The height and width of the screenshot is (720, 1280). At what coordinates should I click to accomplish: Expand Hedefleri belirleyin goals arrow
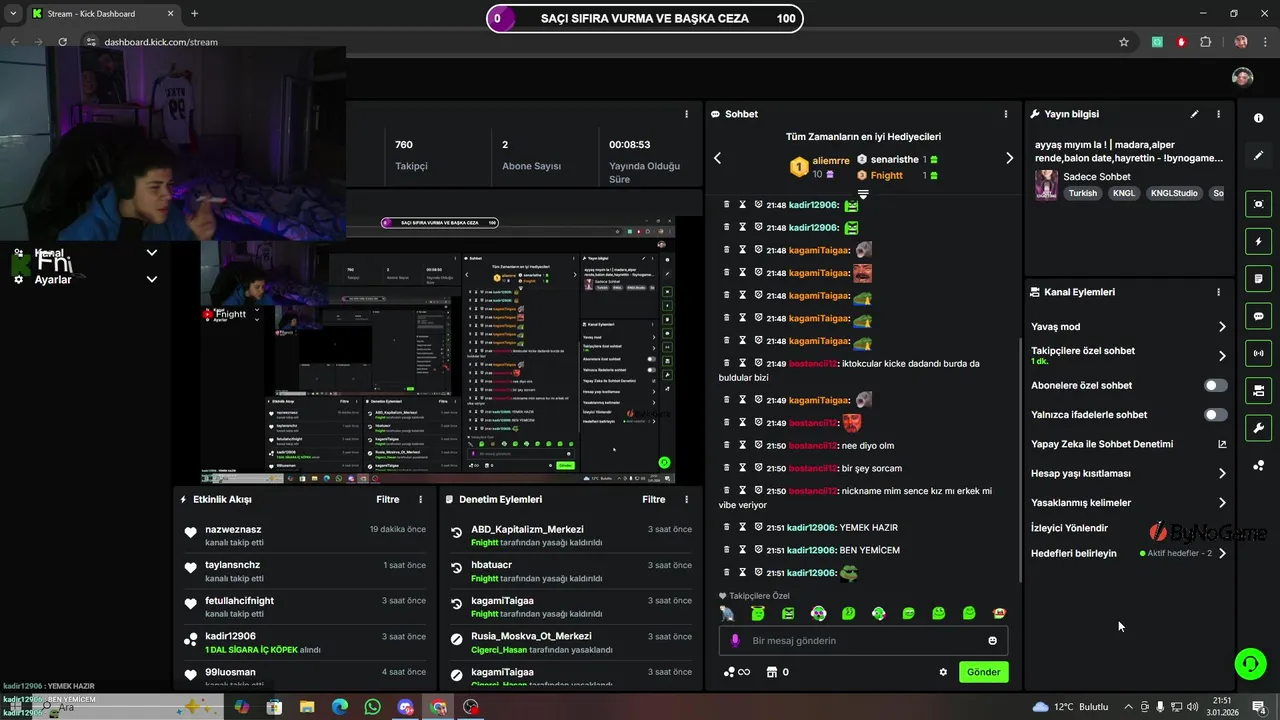[1221, 553]
